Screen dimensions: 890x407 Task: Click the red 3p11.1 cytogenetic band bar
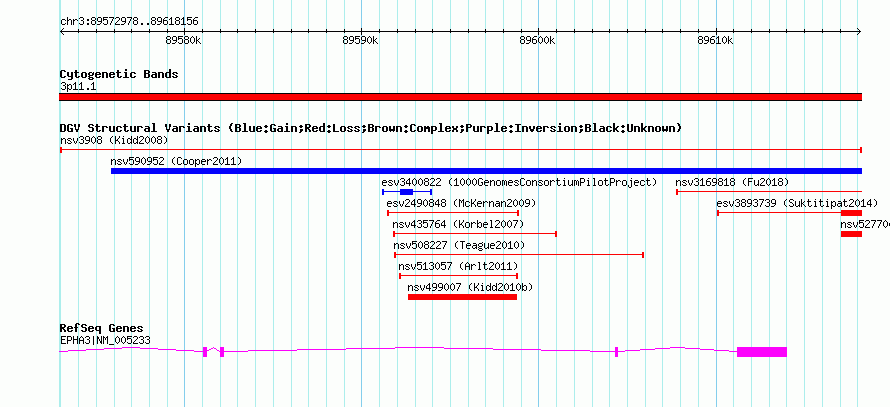(460, 97)
